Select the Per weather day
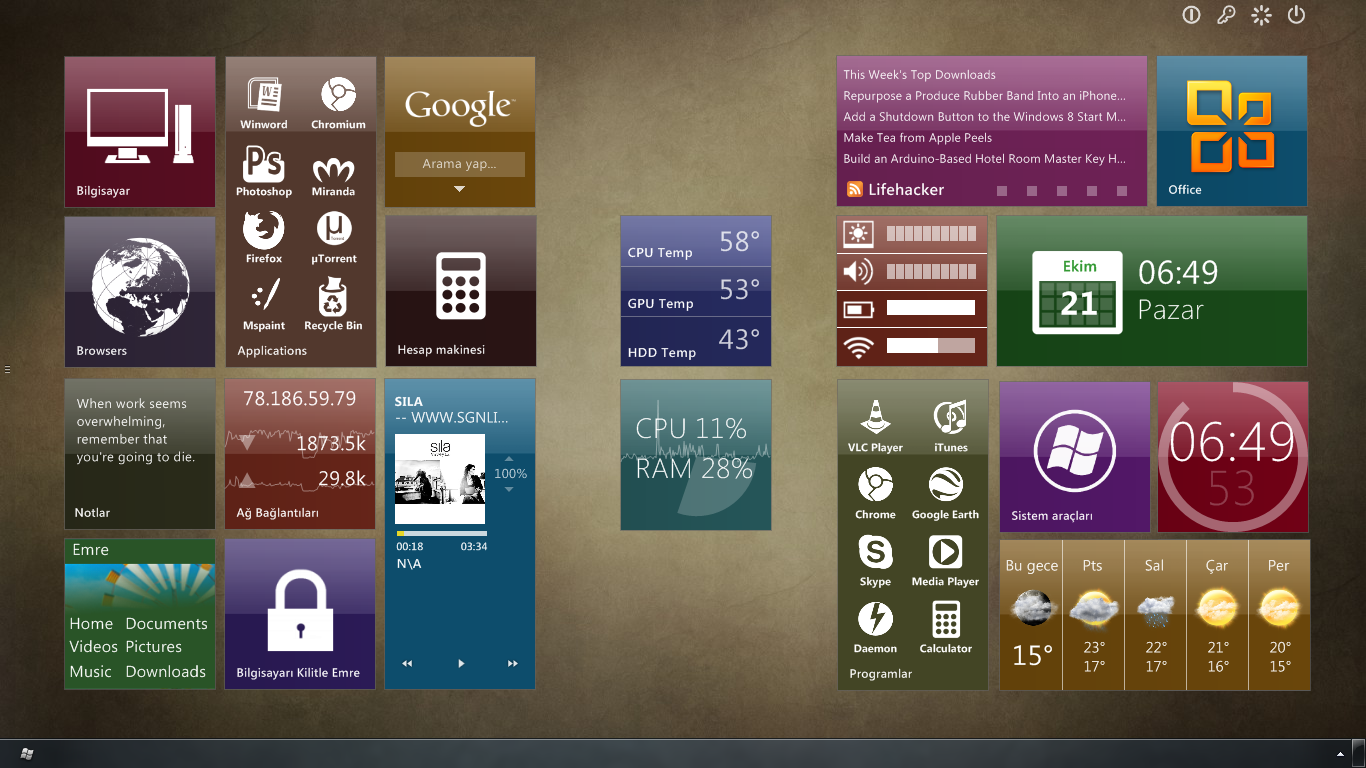The image size is (1366, 768). pyautogui.click(x=1279, y=615)
